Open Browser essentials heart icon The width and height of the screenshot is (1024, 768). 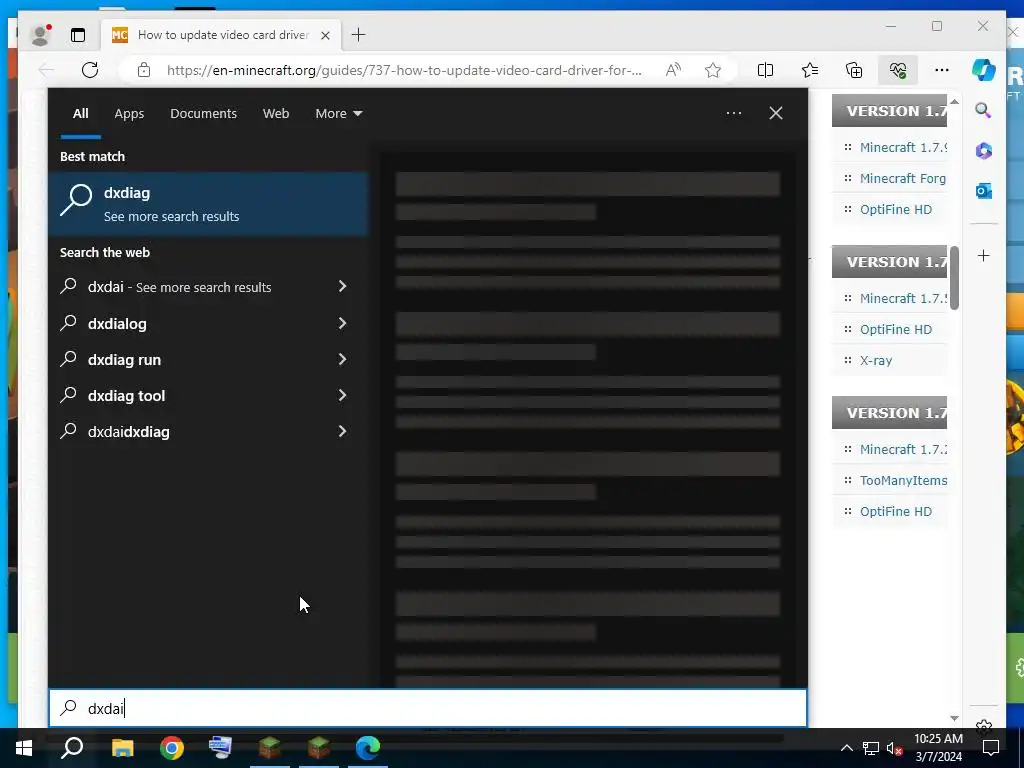click(897, 70)
